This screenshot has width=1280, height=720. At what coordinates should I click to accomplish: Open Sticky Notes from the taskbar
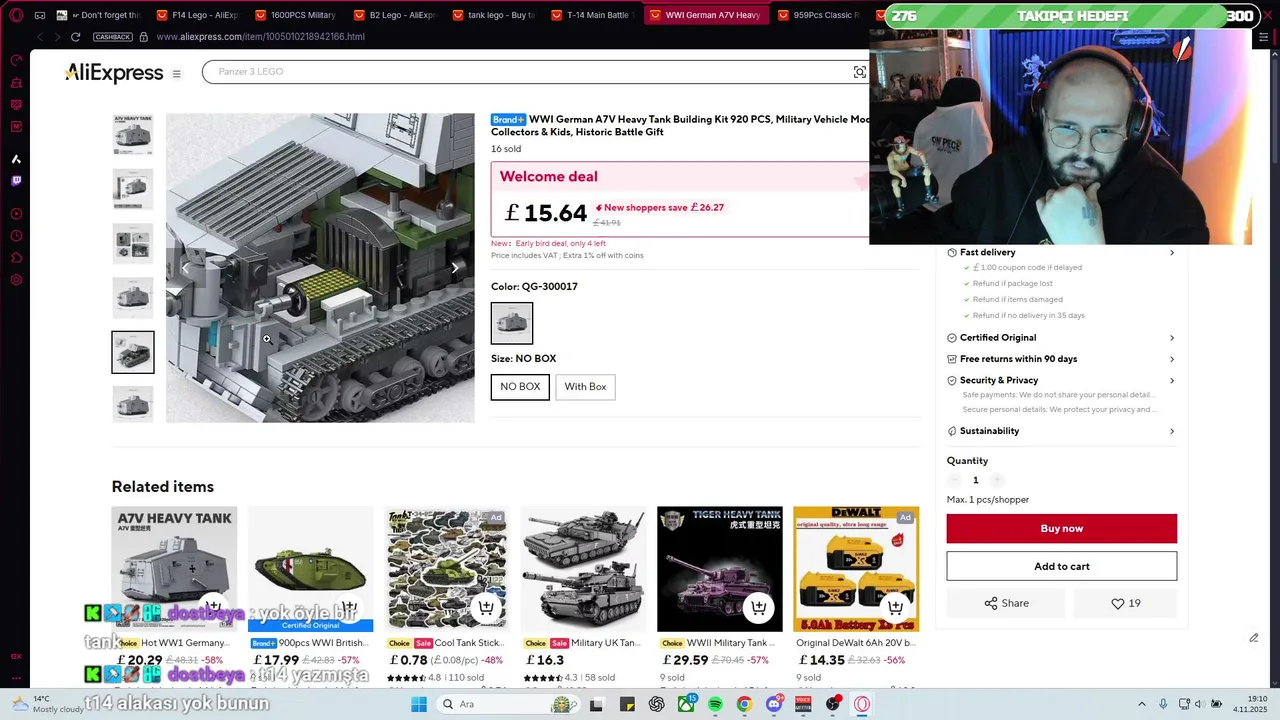627,704
